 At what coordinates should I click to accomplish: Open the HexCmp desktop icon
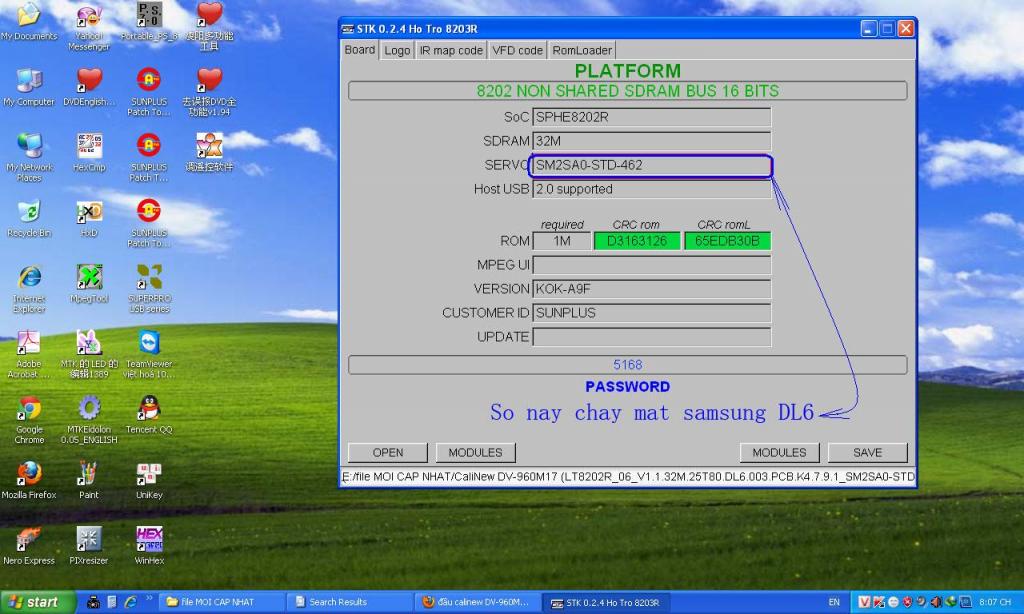pos(89,146)
